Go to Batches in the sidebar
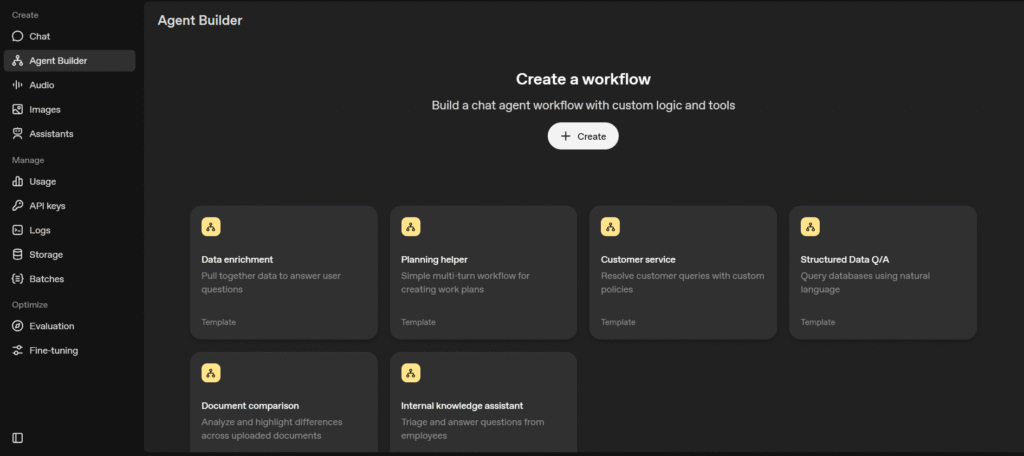The height and width of the screenshot is (456, 1024). pos(46,278)
